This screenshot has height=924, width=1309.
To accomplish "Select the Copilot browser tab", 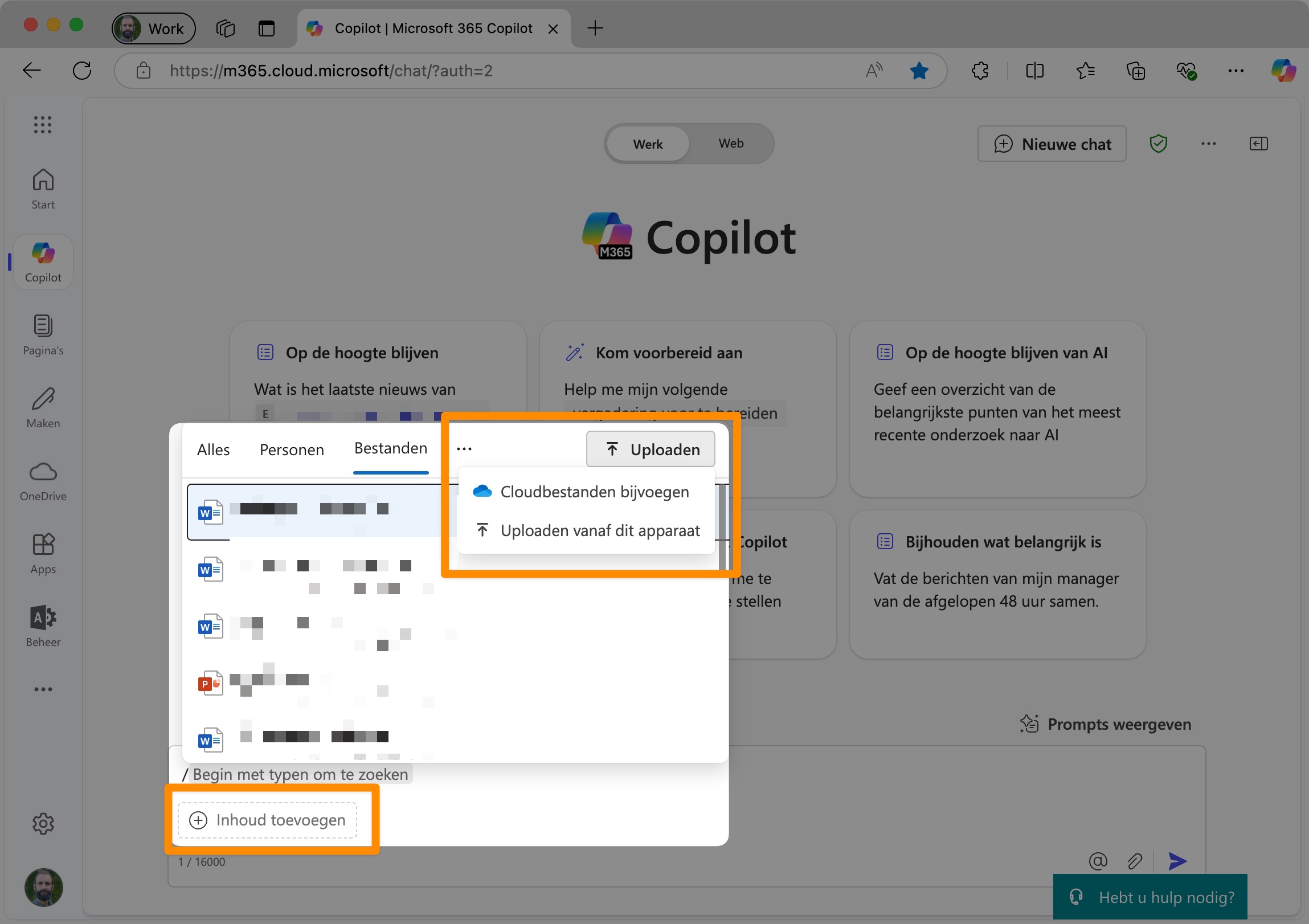I will tap(433, 28).
